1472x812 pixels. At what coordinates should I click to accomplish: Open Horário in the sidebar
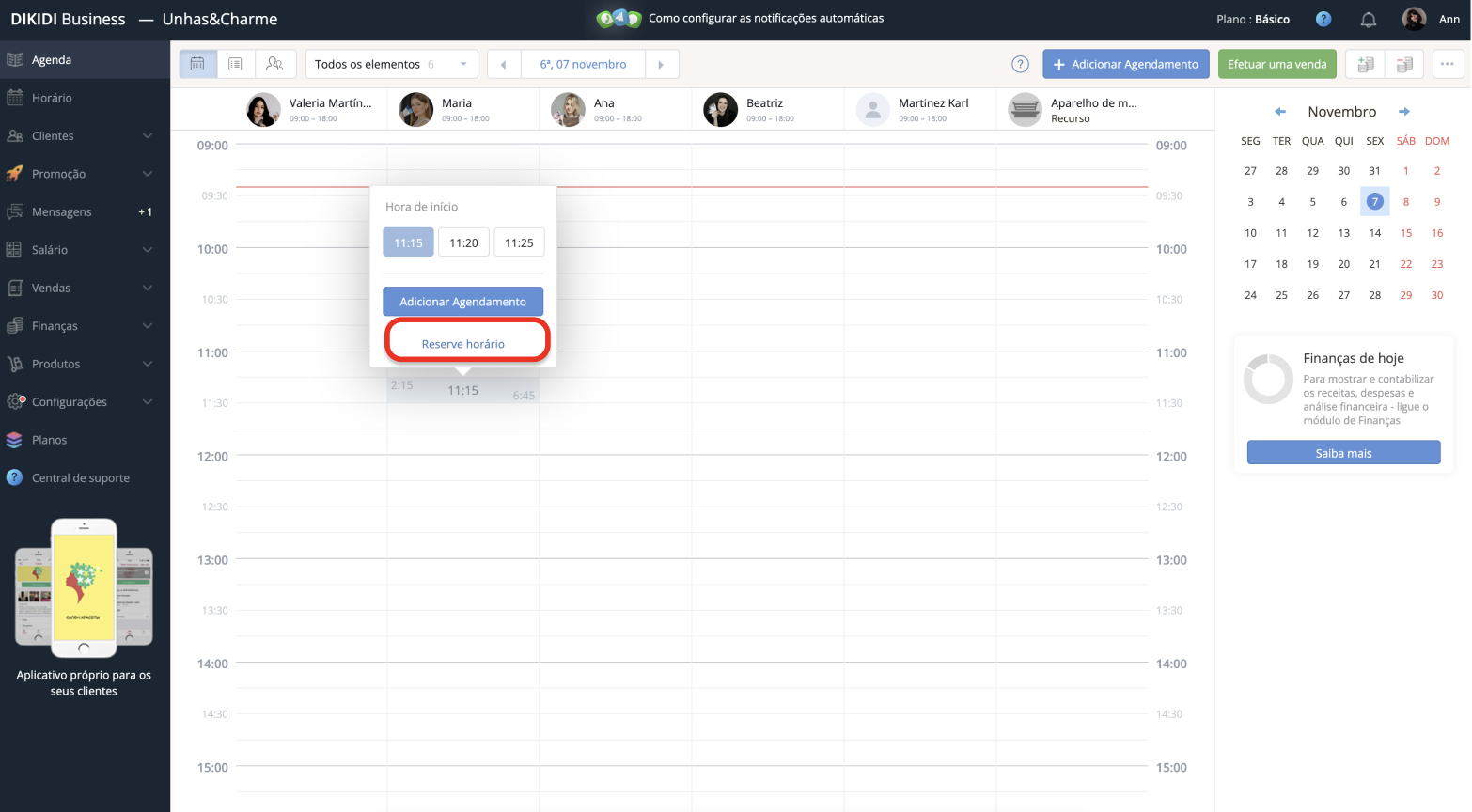click(x=52, y=98)
